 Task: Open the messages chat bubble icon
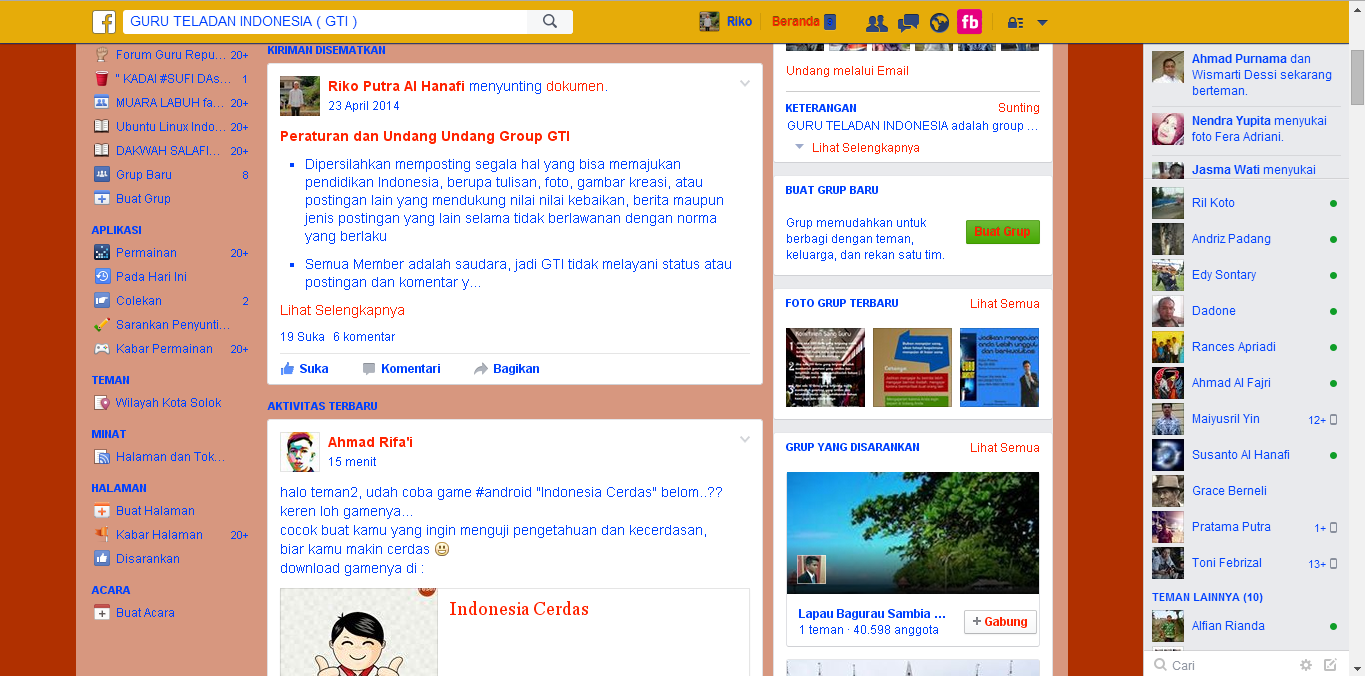coord(907,21)
